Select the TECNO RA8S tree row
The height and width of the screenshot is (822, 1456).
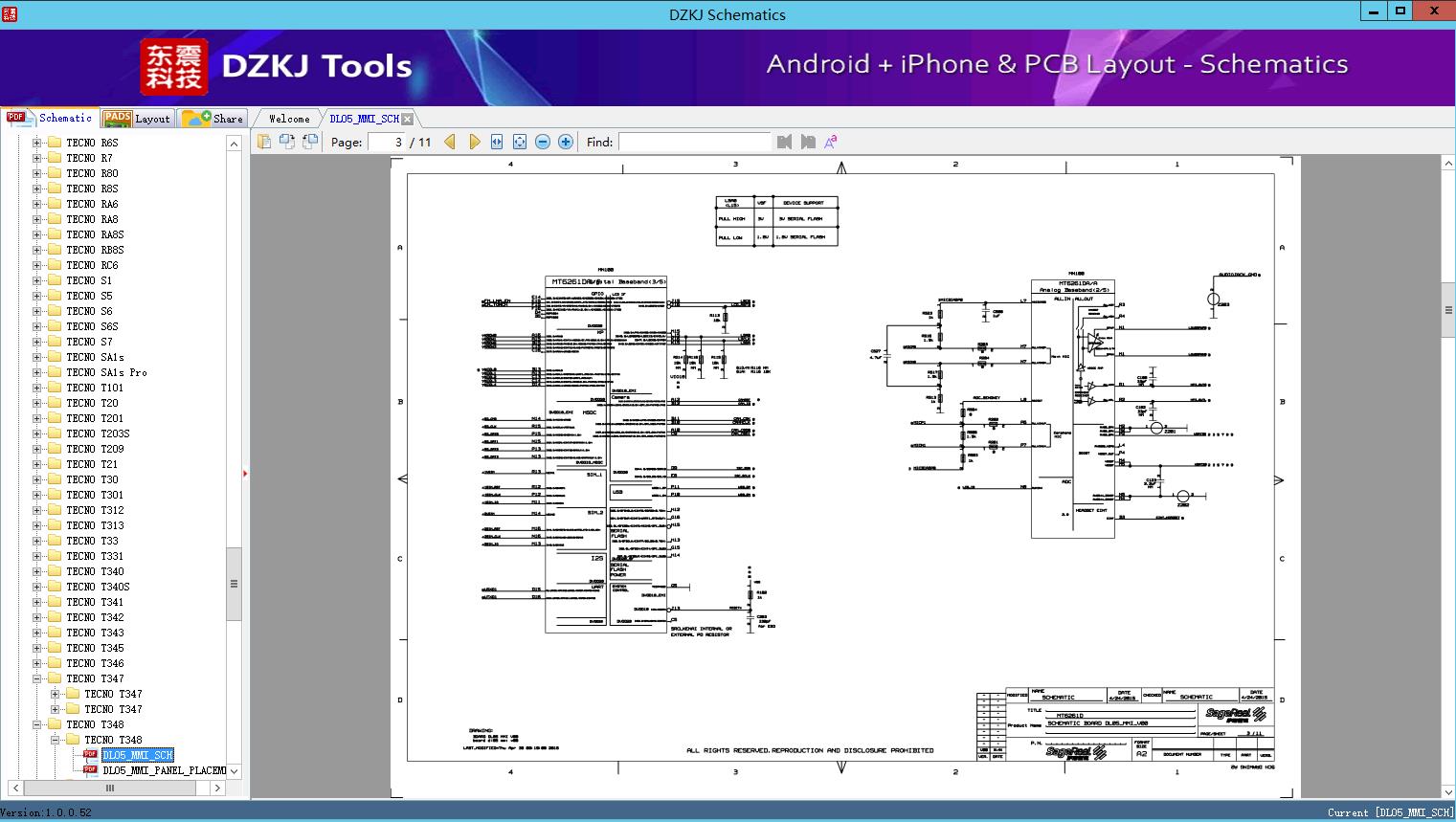[x=95, y=234]
